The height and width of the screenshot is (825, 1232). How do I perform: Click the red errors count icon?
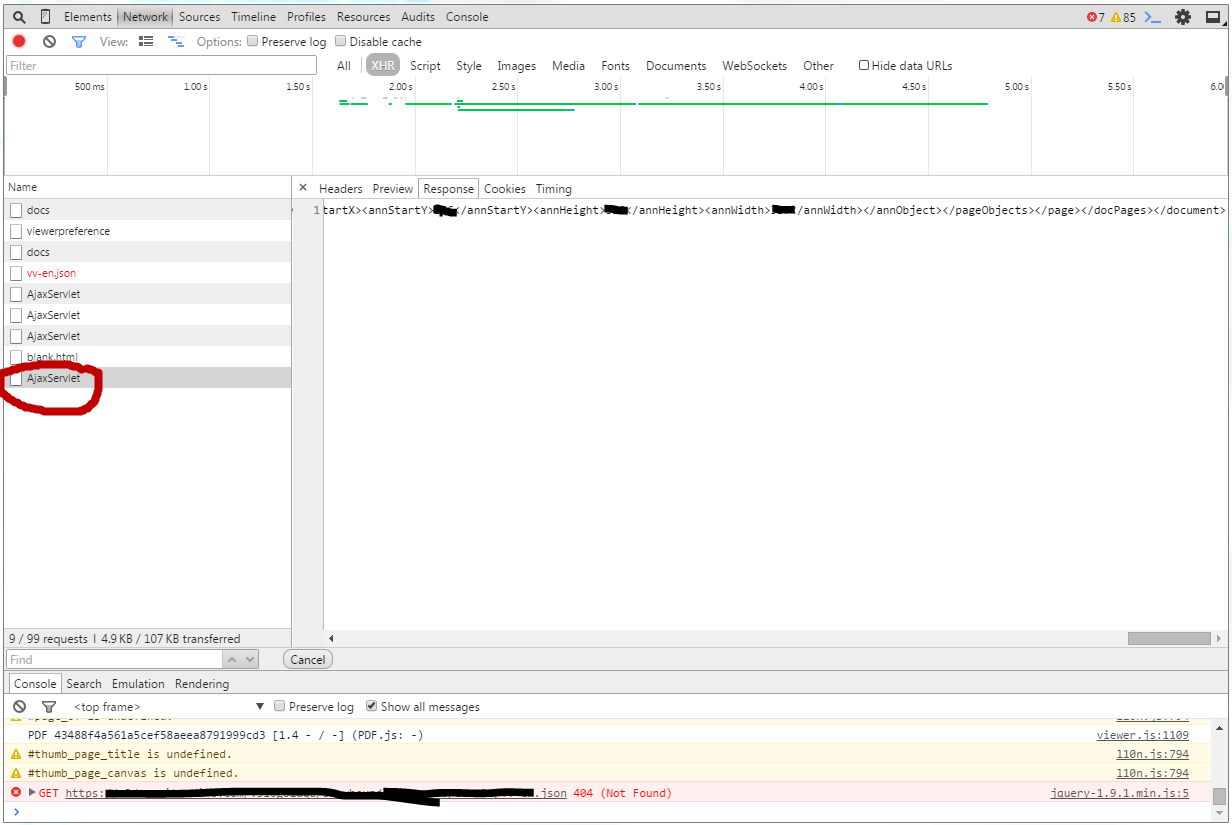(x=1092, y=17)
